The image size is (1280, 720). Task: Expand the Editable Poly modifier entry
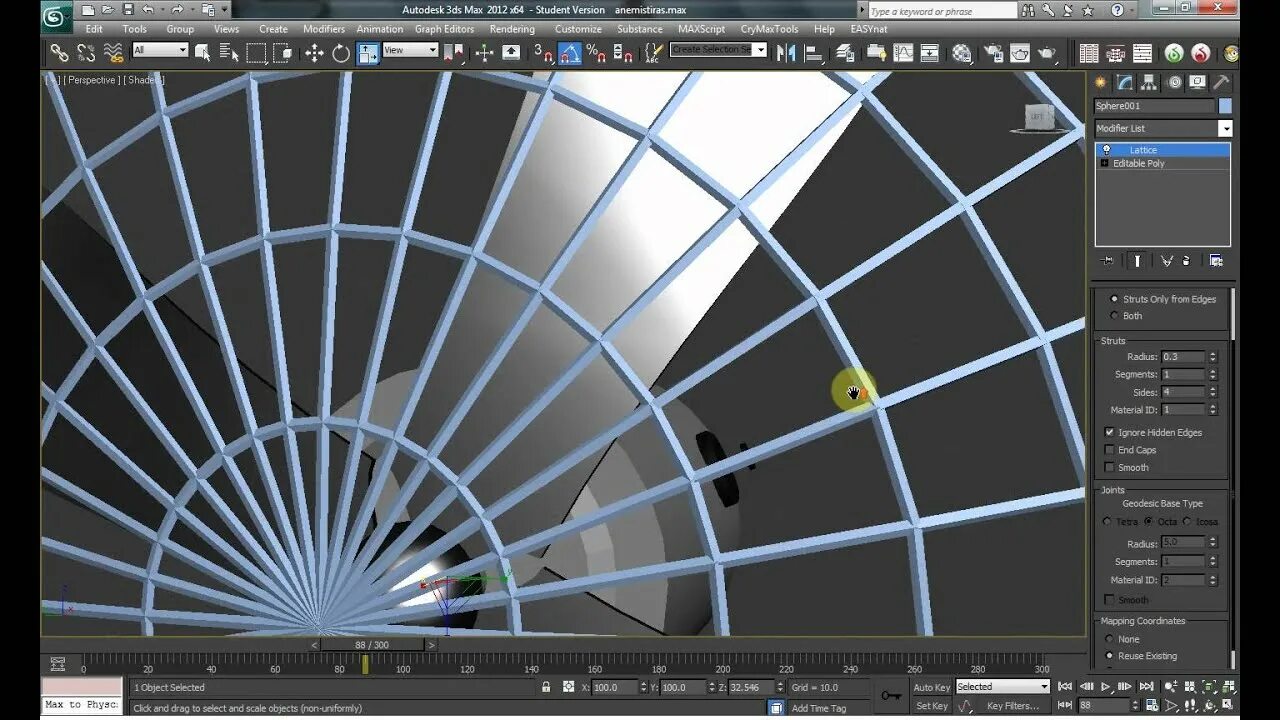(1104, 163)
